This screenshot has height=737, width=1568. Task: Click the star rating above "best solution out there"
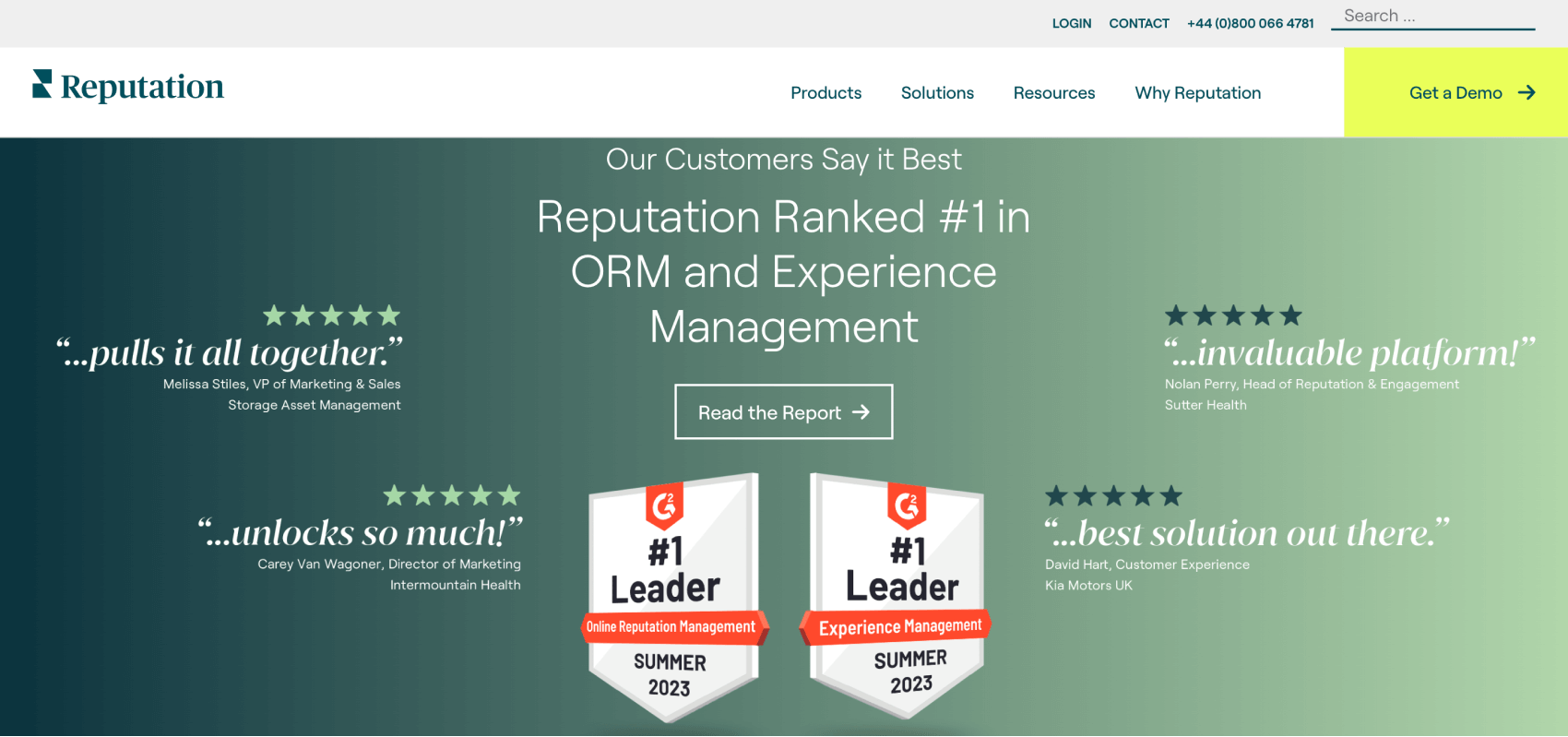[1113, 495]
